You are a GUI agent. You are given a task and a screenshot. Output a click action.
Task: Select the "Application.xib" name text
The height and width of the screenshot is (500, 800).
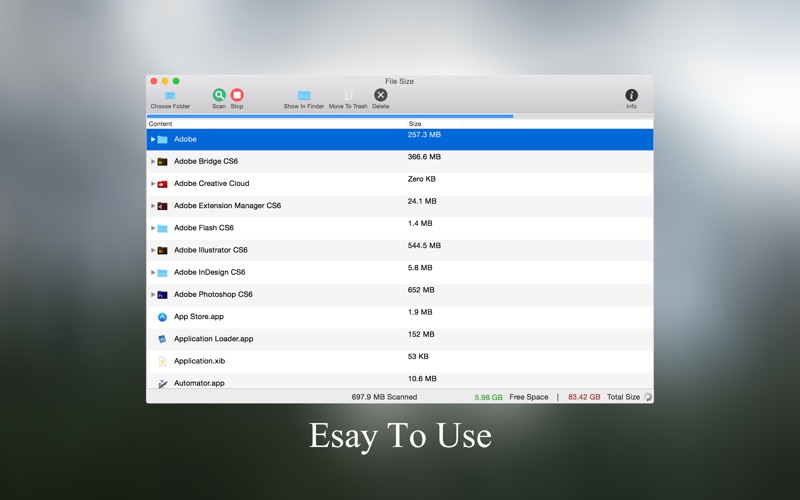point(199,361)
